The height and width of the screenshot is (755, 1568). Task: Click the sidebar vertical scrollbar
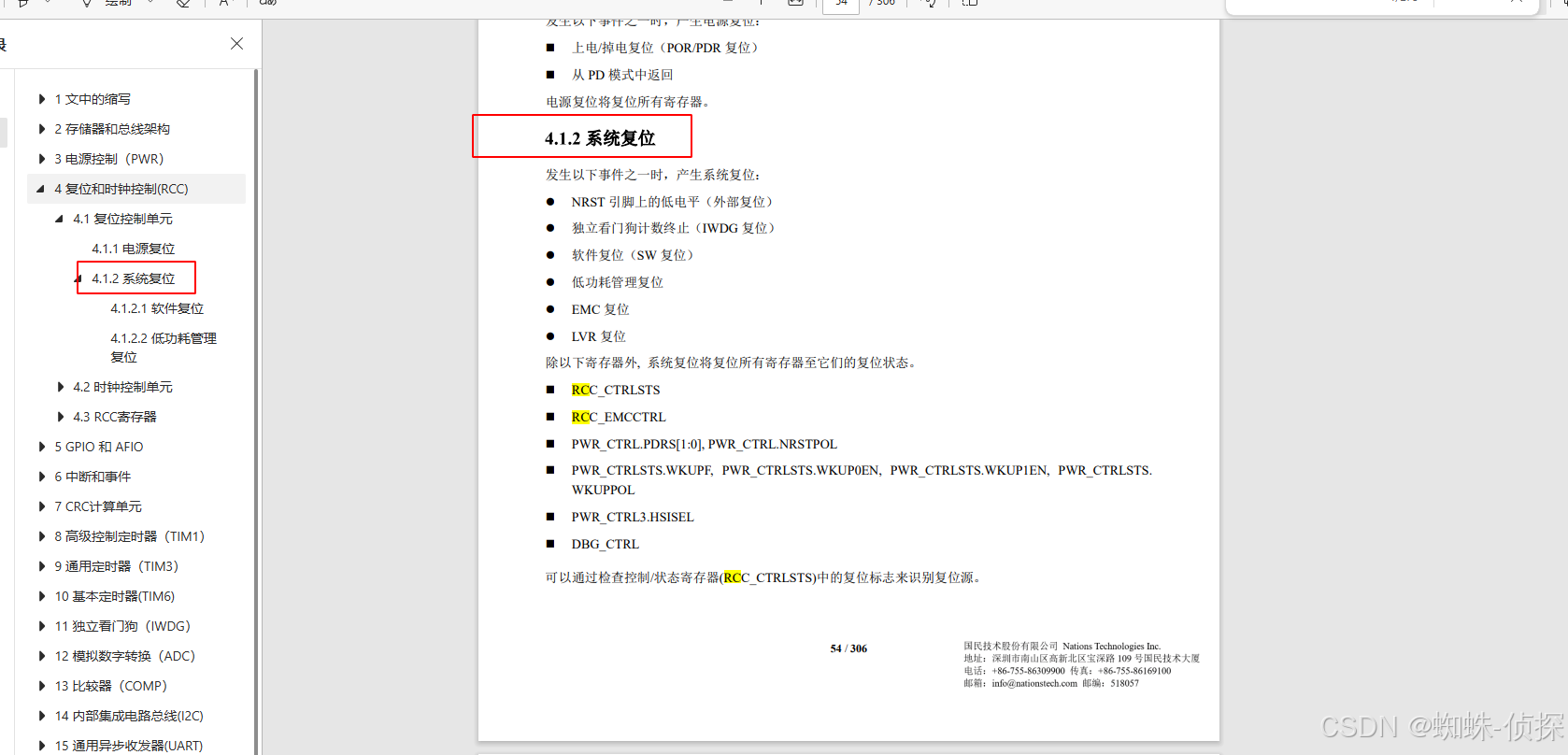(256, 411)
